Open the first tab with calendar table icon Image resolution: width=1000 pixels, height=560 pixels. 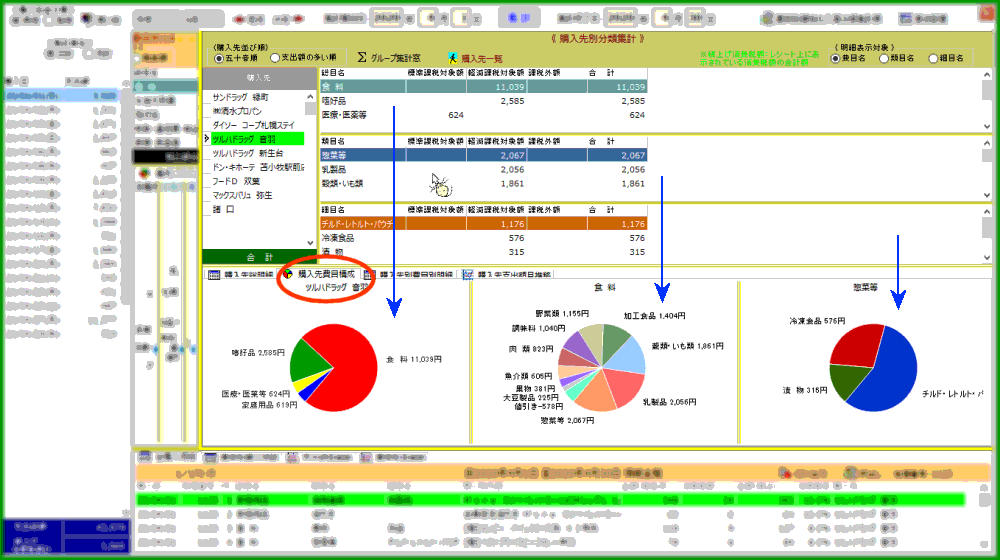242,275
